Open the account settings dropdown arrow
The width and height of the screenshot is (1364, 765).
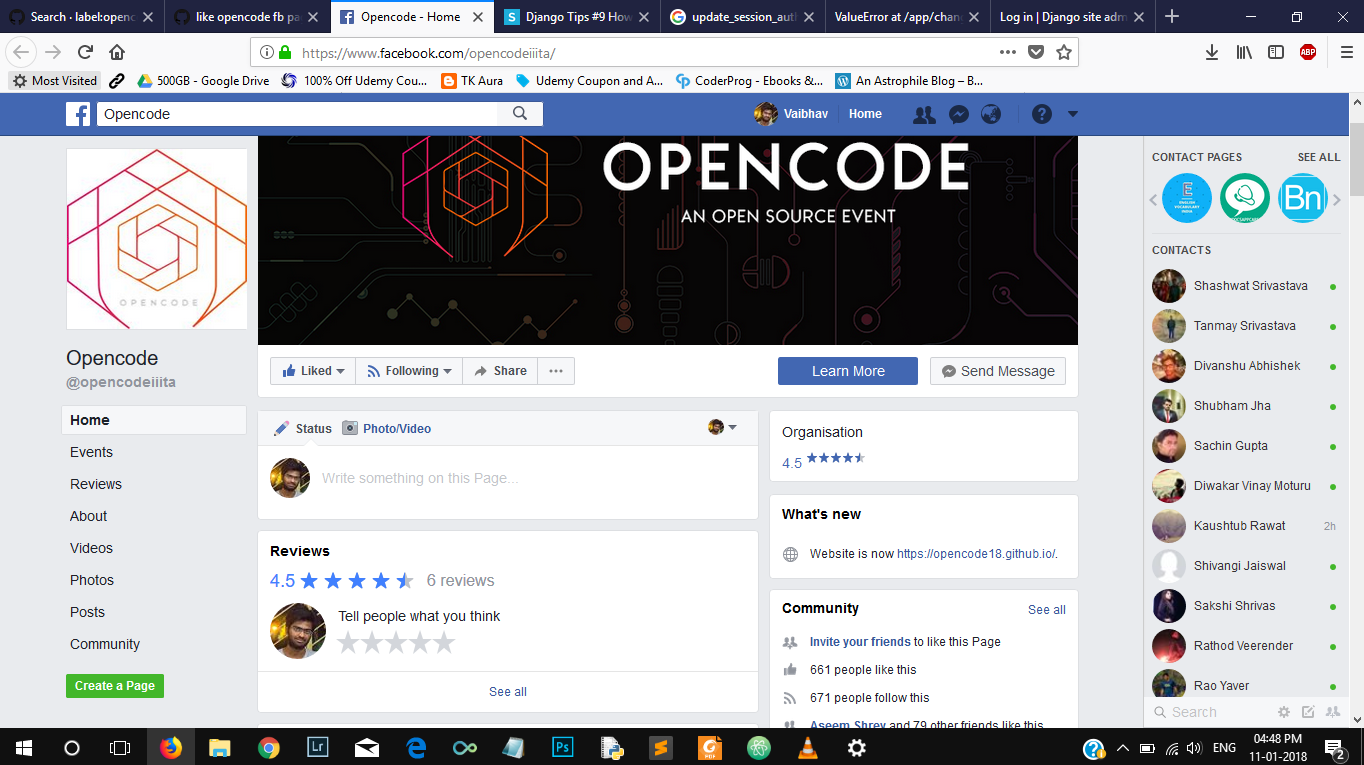1073,114
